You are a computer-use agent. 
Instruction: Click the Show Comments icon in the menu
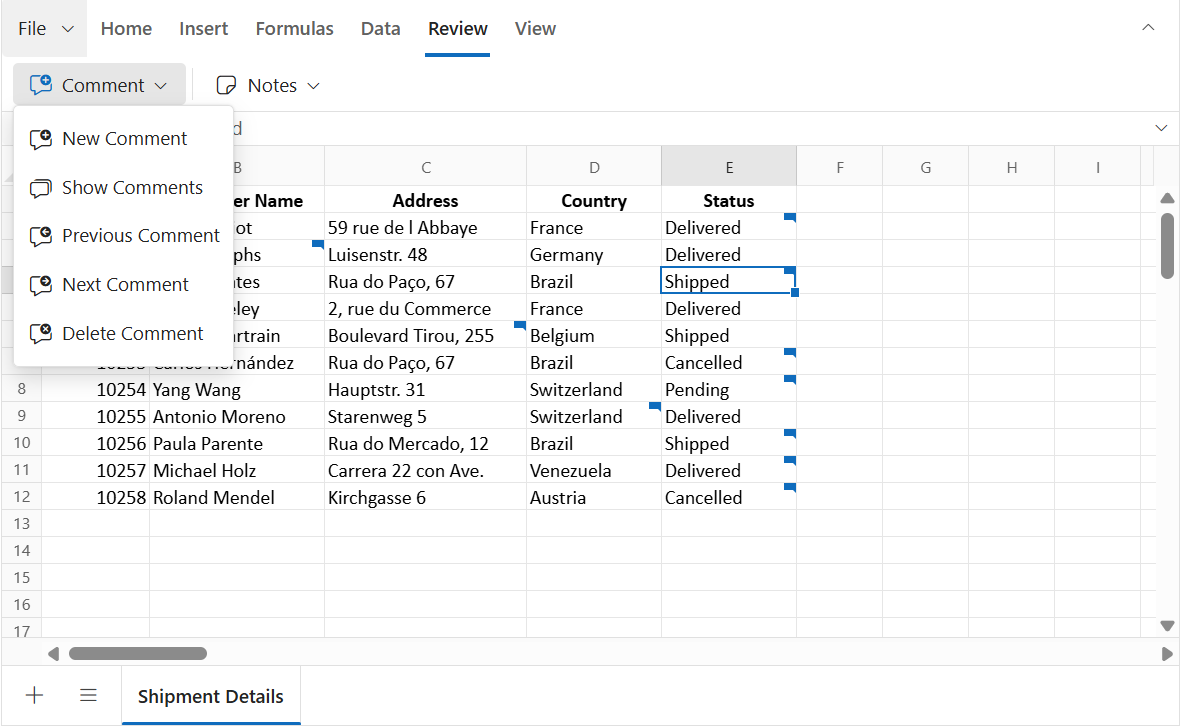click(41, 188)
